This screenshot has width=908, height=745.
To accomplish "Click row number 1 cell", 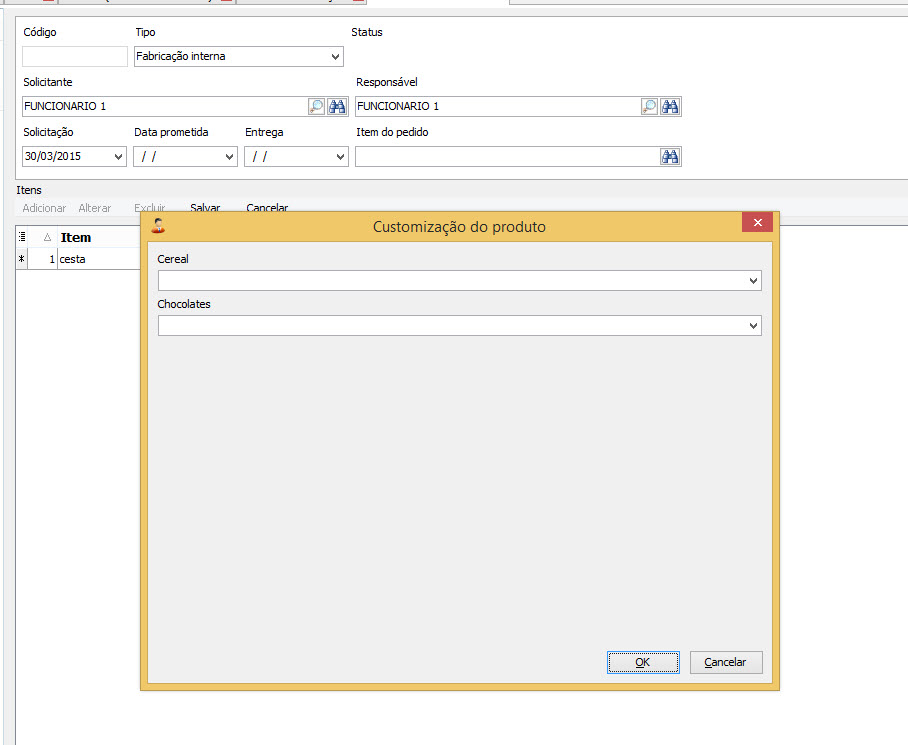I will click(x=42, y=259).
